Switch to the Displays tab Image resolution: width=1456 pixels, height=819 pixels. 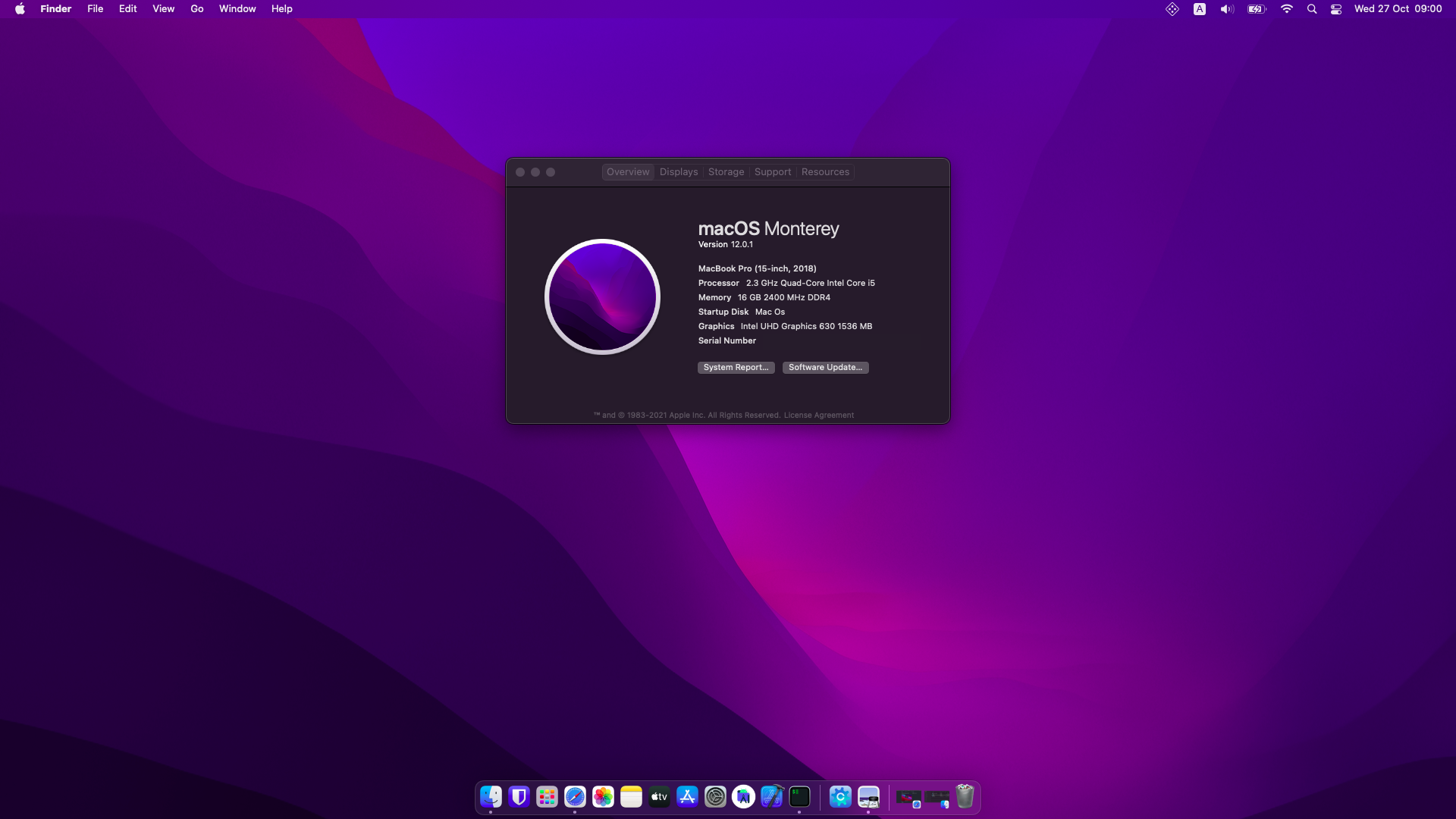(x=678, y=172)
